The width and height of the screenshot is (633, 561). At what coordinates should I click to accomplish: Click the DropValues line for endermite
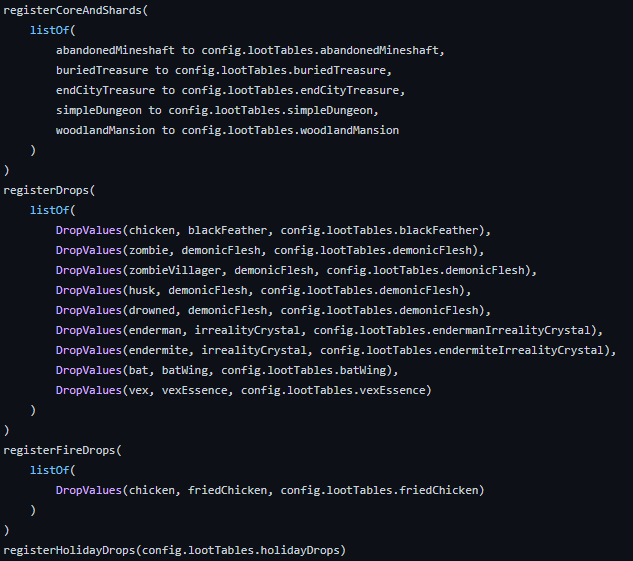336,350
